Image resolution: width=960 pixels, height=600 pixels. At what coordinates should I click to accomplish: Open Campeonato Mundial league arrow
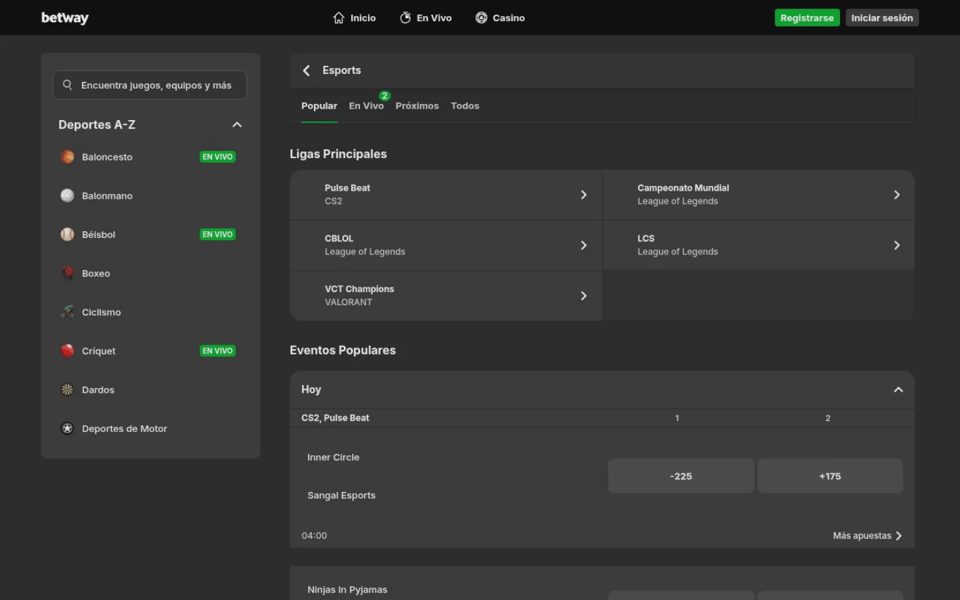tap(896, 195)
